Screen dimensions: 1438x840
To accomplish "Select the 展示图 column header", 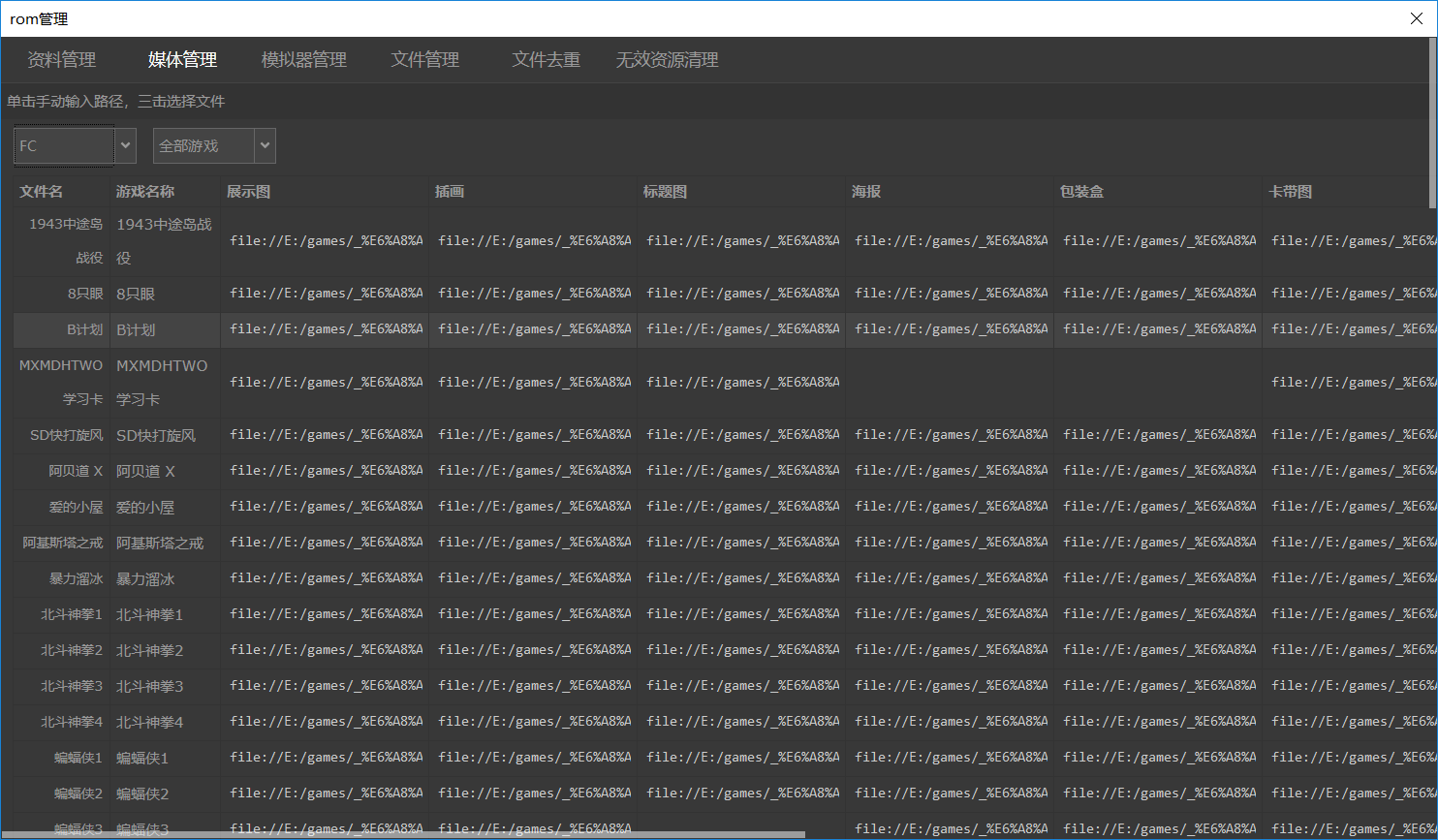I will 248,192.
